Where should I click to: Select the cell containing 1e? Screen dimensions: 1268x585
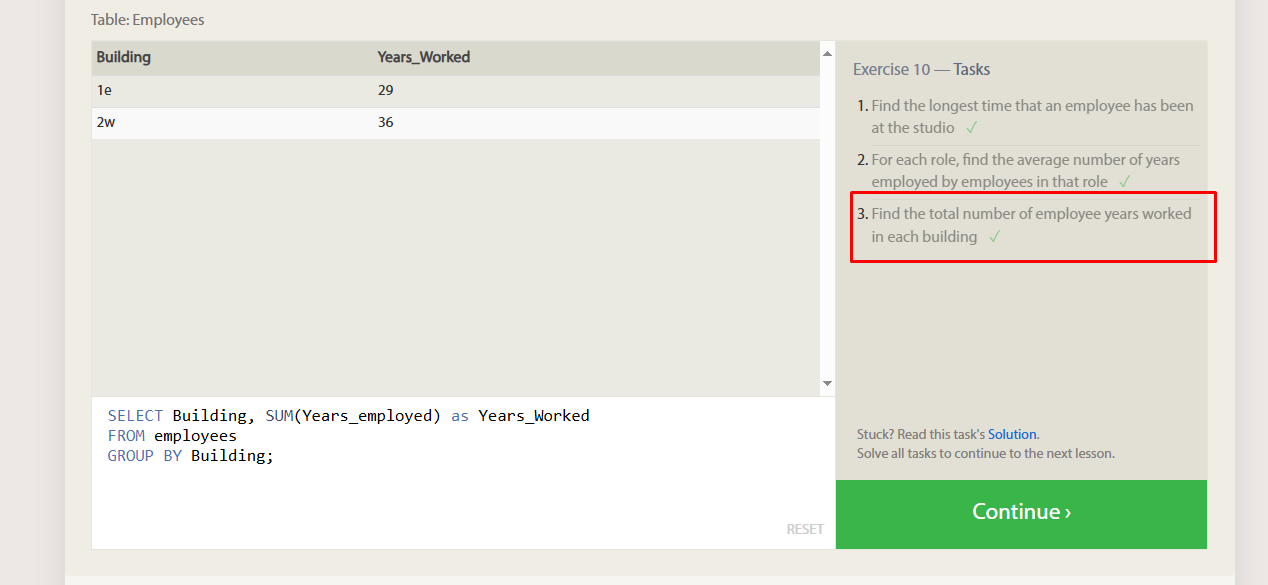click(104, 90)
